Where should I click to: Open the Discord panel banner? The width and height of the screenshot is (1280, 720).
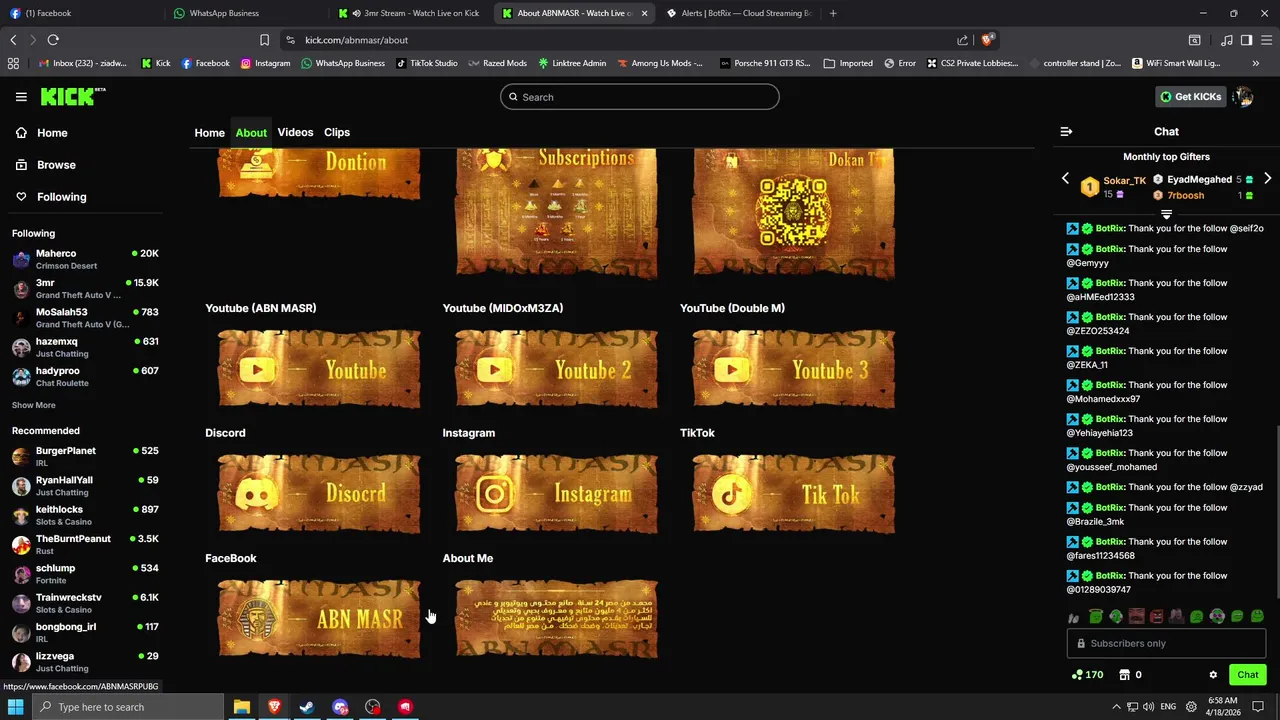[319, 494]
